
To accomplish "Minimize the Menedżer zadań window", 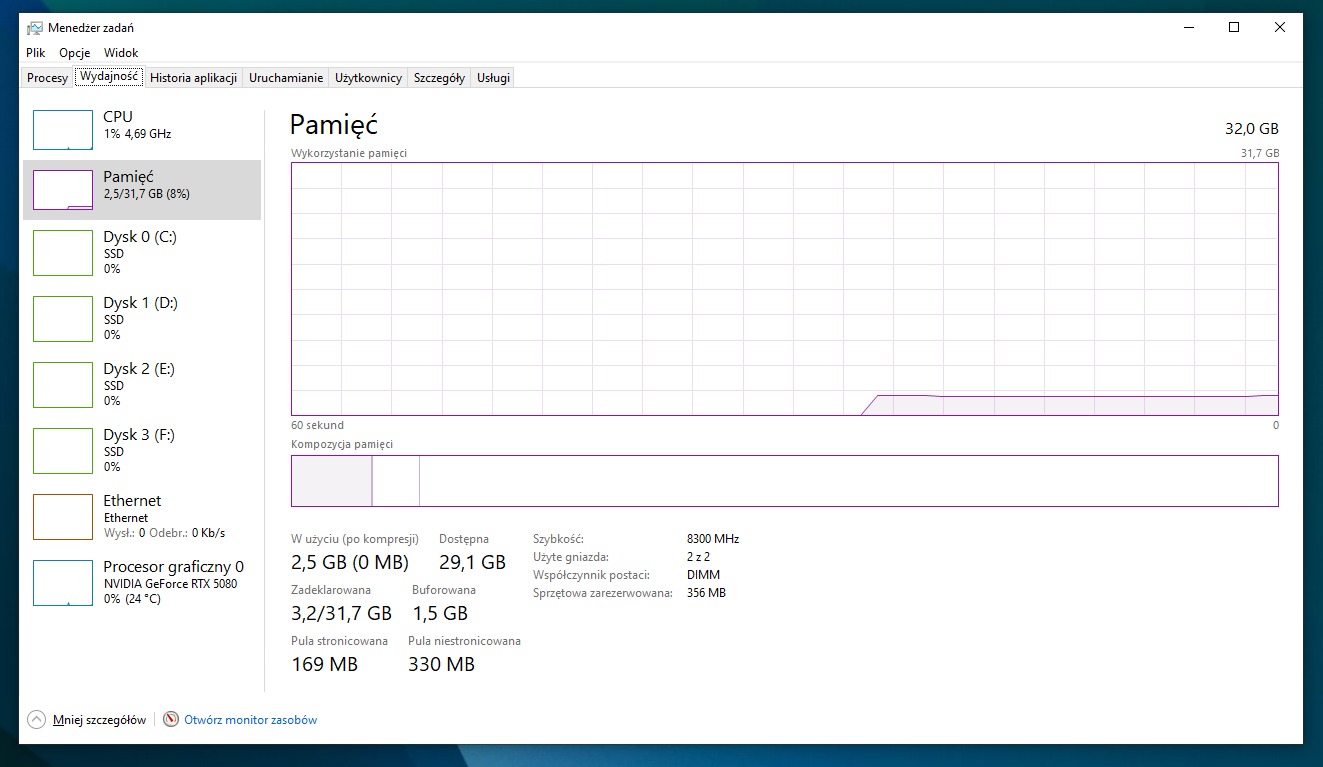I will point(1188,28).
